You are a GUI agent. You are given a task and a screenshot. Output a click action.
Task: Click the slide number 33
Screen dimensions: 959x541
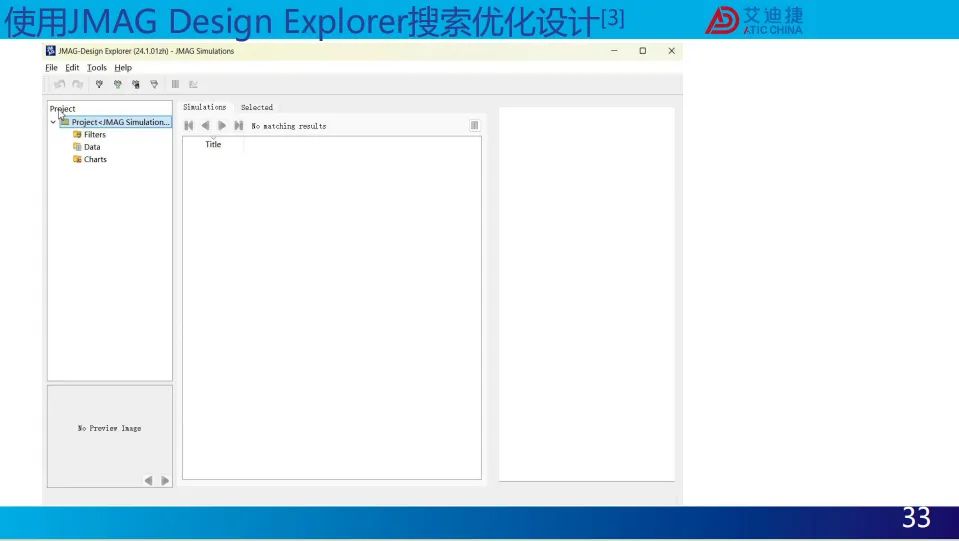point(916,518)
